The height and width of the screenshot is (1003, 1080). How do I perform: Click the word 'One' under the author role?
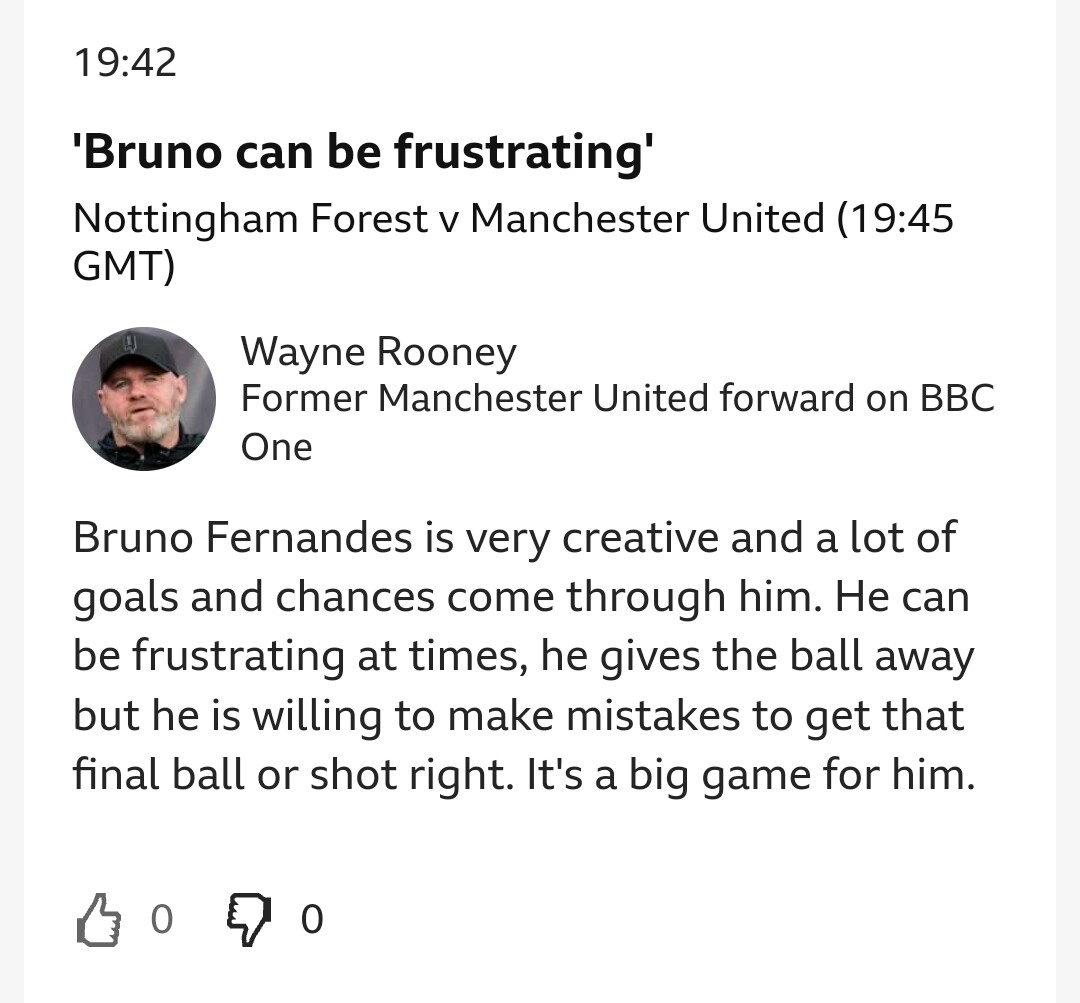pyautogui.click(x=276, y=447)
